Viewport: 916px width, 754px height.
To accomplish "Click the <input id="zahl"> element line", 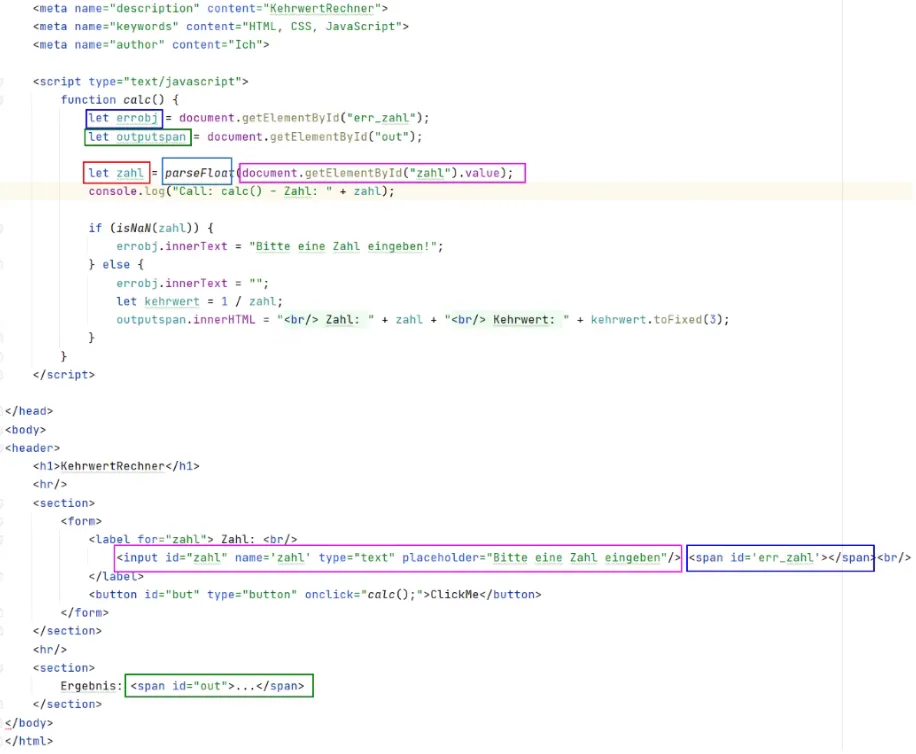I will pos(398,558).
